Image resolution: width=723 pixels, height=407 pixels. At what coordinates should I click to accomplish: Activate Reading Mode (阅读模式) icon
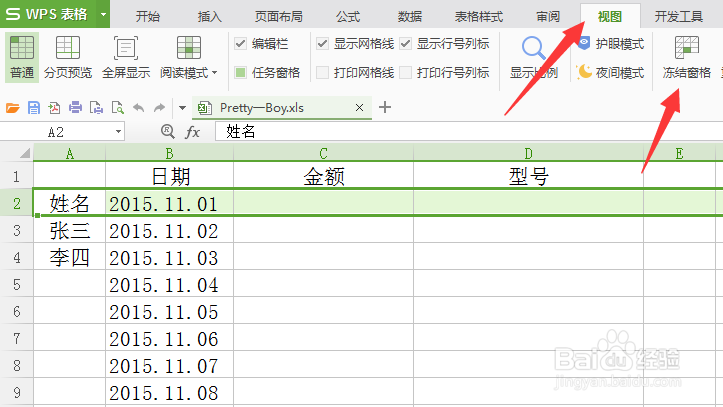pos(189,47)
